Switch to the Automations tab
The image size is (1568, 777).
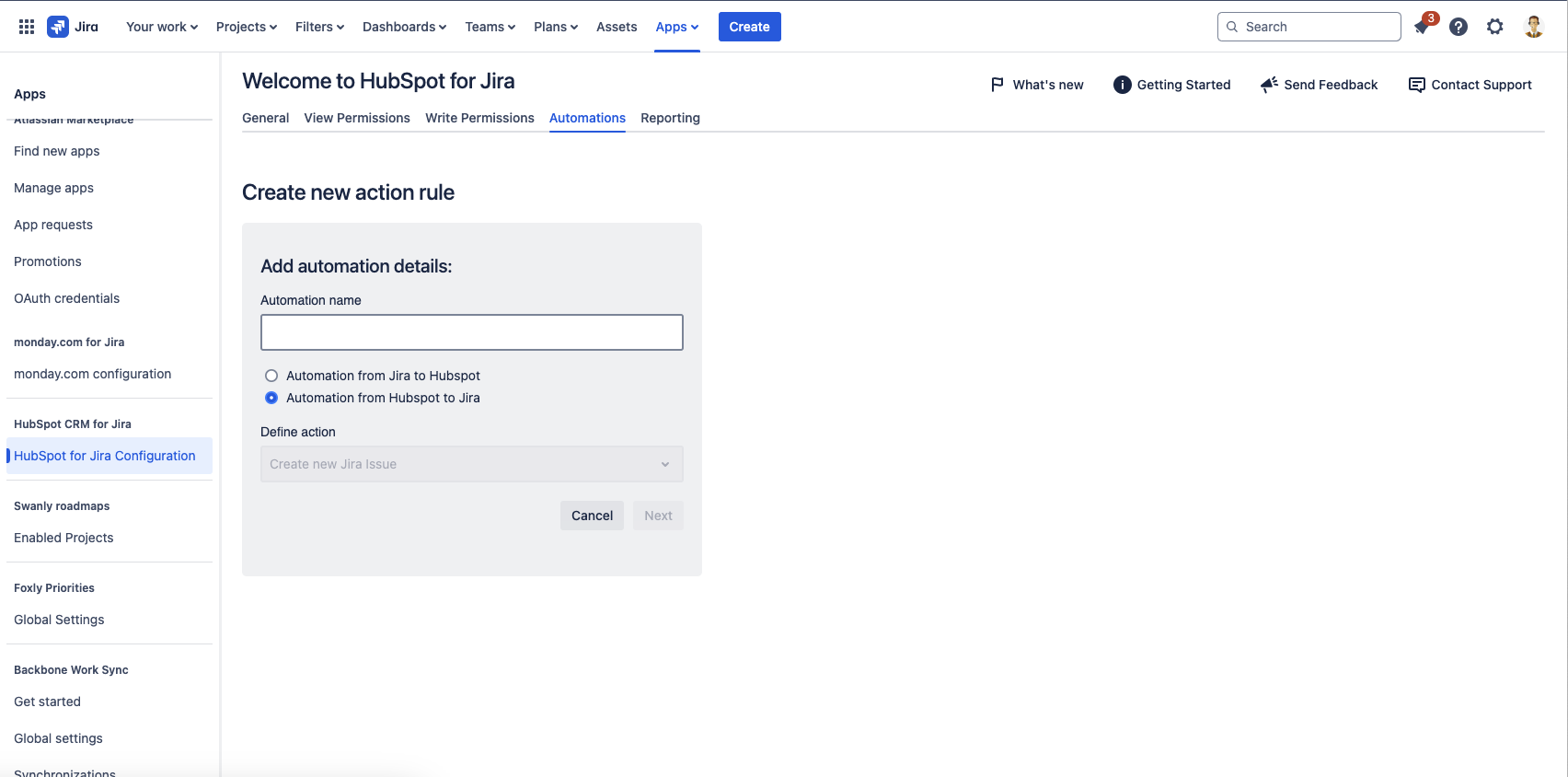pos(587,118)
